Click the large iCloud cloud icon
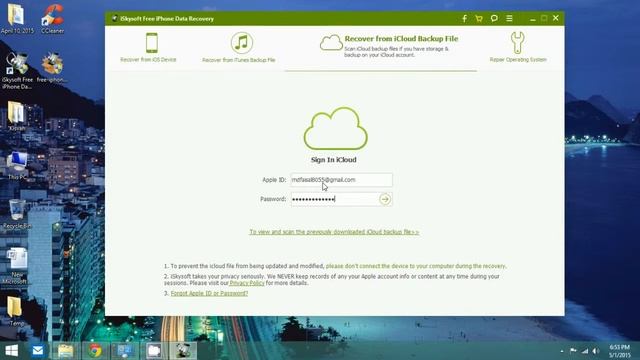This screenshot has width=640, height=360. pyautogui.click(x=336, y=129)
